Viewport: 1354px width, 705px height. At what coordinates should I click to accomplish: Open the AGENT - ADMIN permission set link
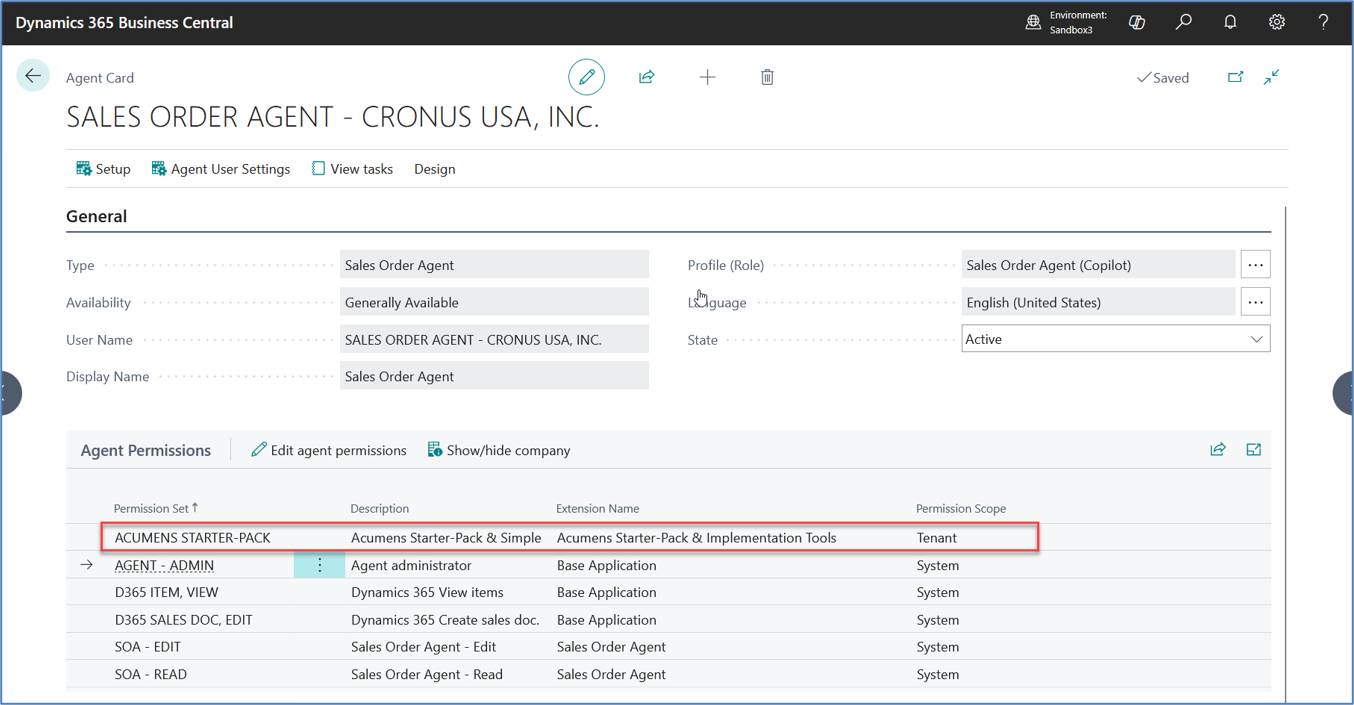point(164,565)
